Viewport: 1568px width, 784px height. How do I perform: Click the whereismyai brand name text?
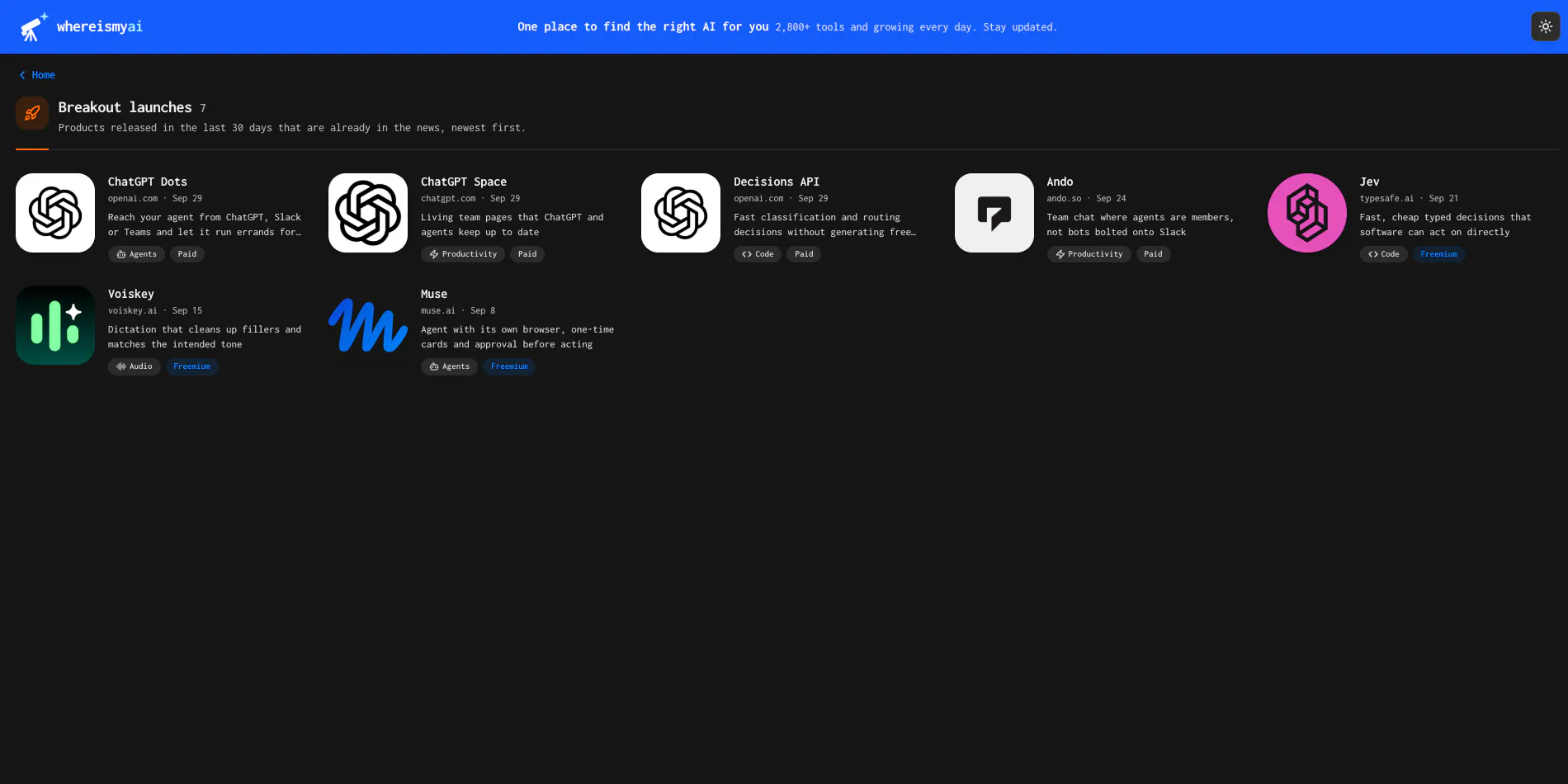100,26
